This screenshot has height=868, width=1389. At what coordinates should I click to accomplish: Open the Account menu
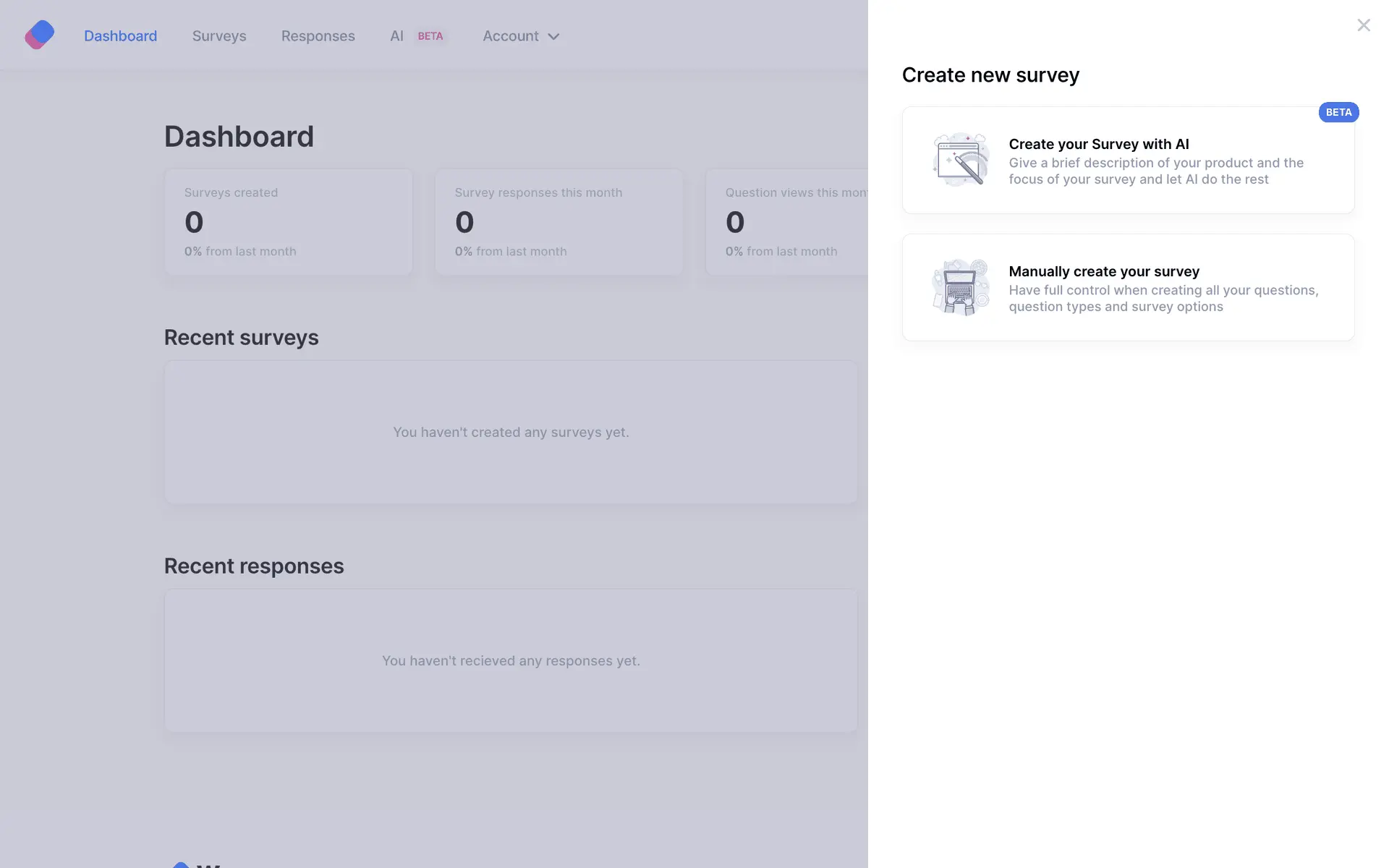click(x=511, y=36)
